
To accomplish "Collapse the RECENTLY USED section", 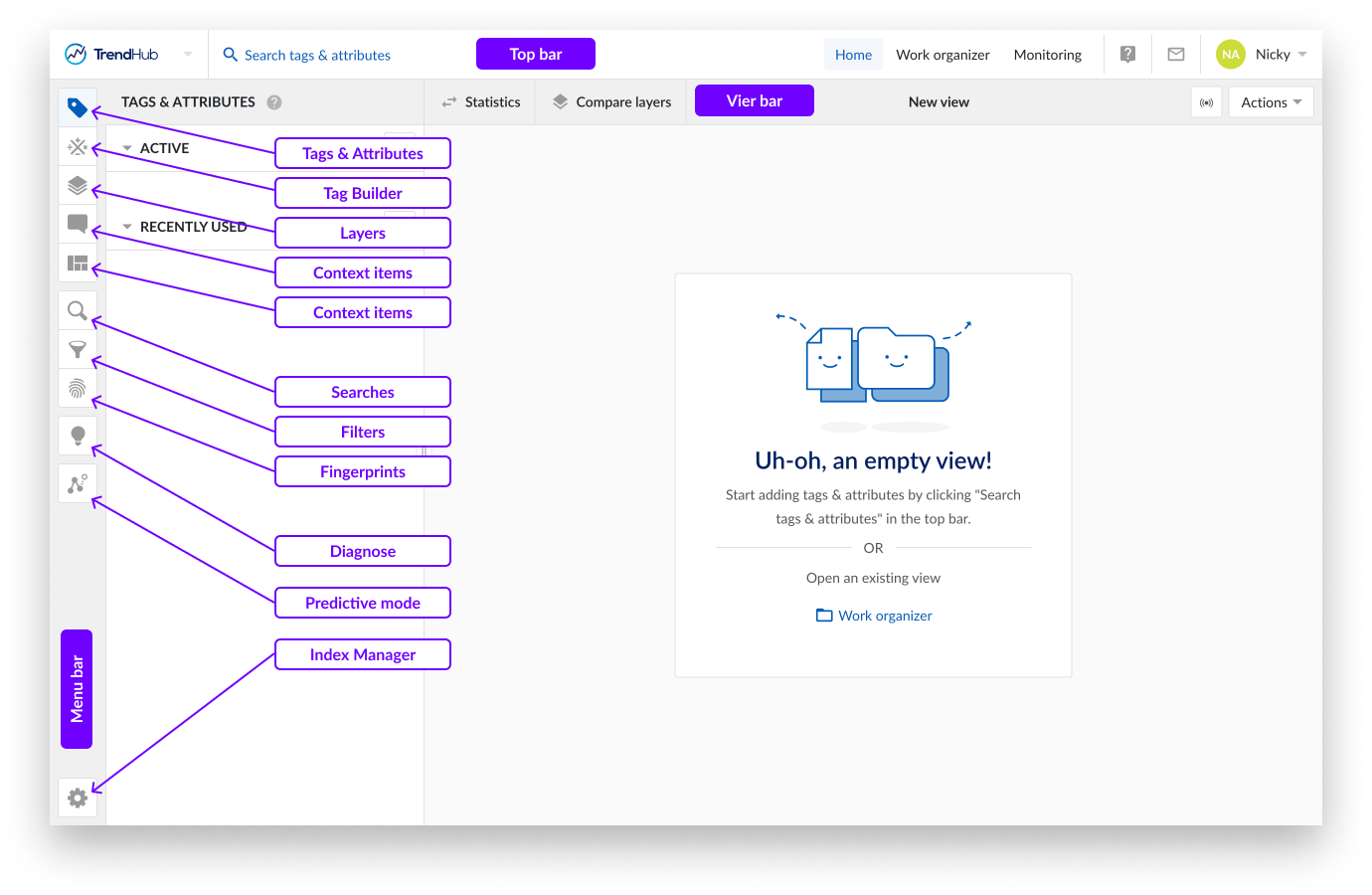I will click(126, 226).
